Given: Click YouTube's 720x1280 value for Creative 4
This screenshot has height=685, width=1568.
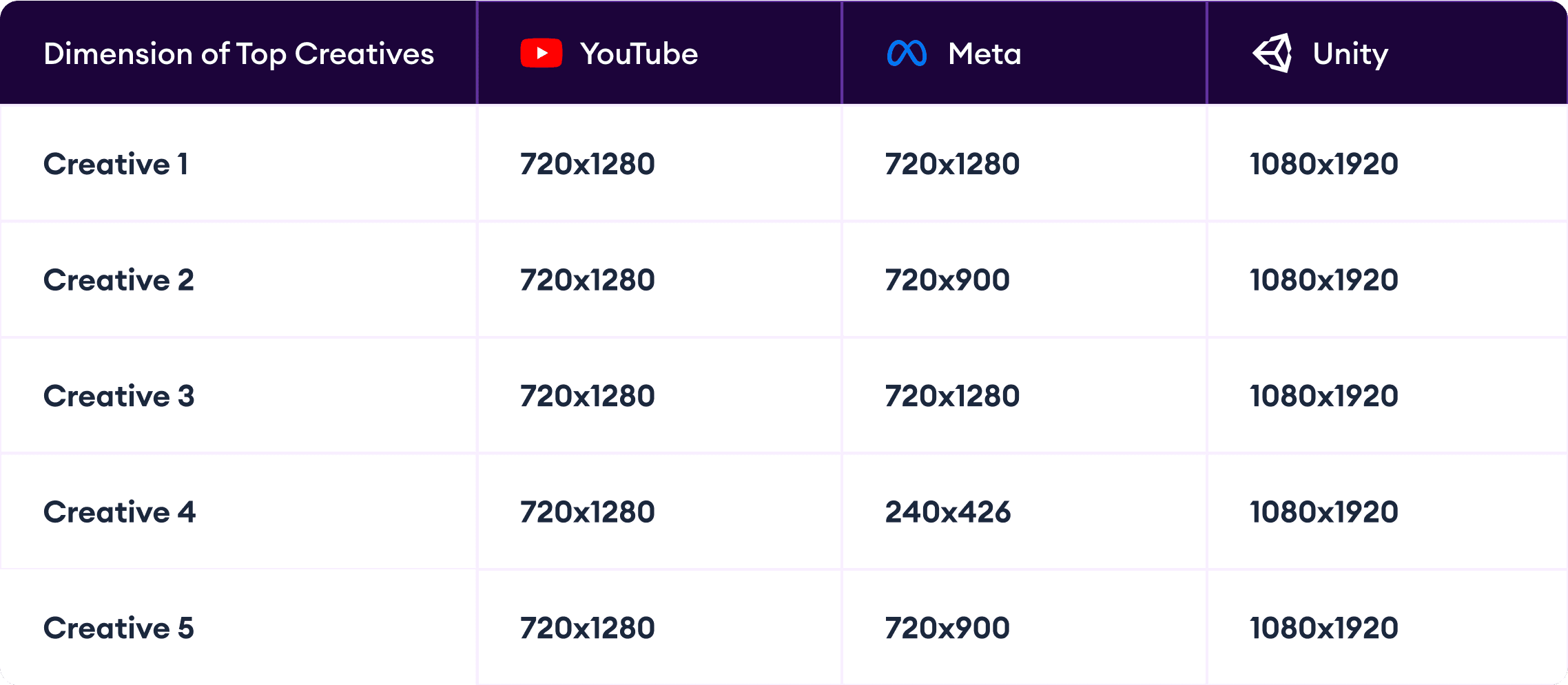Looking at the screenshot, I should (587, 512).
